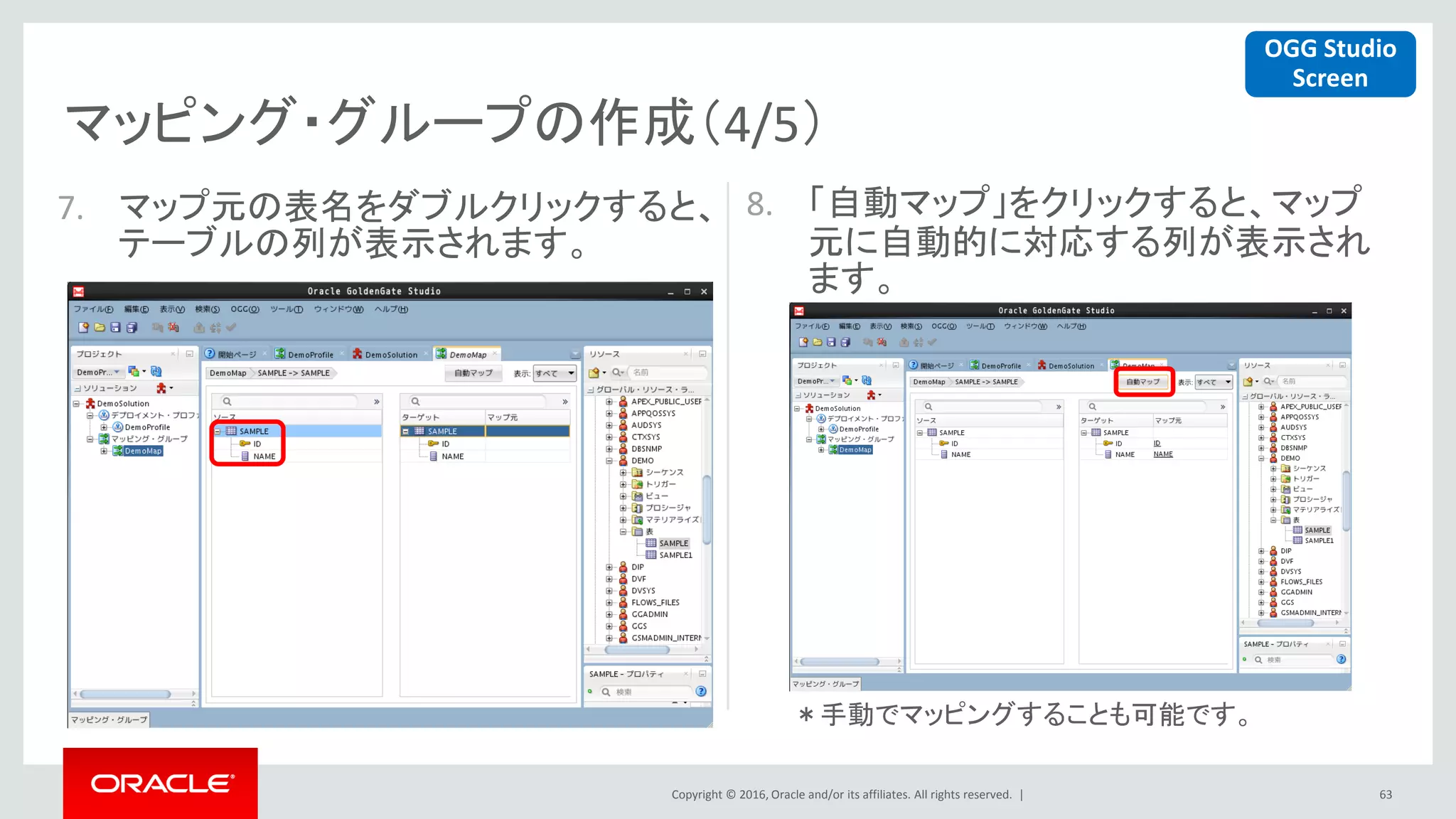Click the Save icon in the right Studio window toolbar
The height and width of the screenshot is (819, 1456).
tap(831, 342)
